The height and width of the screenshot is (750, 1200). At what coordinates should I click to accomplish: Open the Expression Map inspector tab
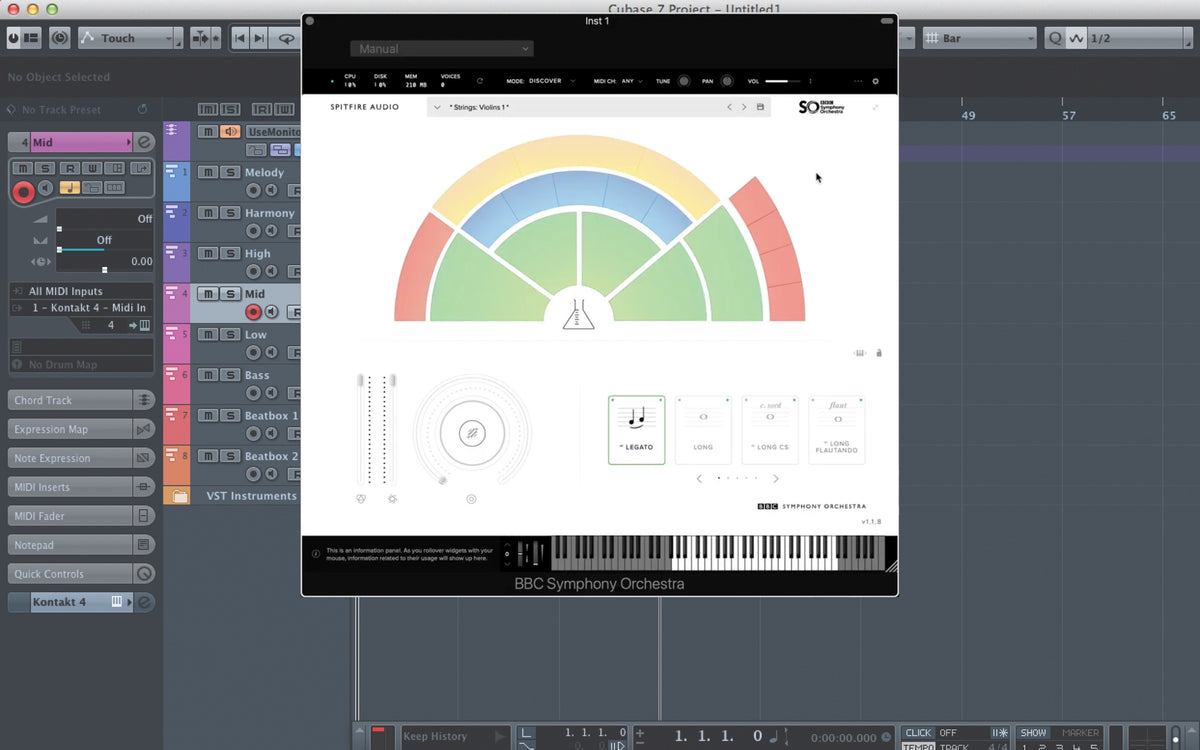[70, 429]
